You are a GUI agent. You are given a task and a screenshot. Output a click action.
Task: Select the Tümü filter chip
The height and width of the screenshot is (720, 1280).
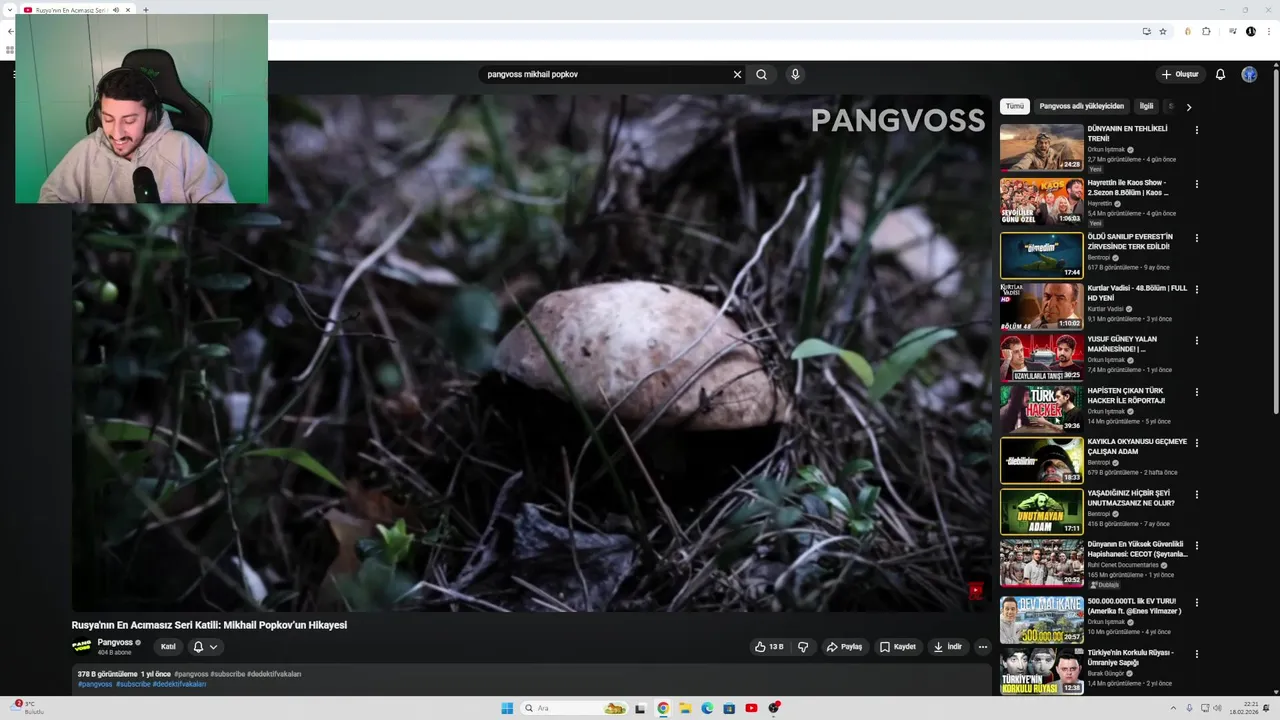coord(1015,106)
